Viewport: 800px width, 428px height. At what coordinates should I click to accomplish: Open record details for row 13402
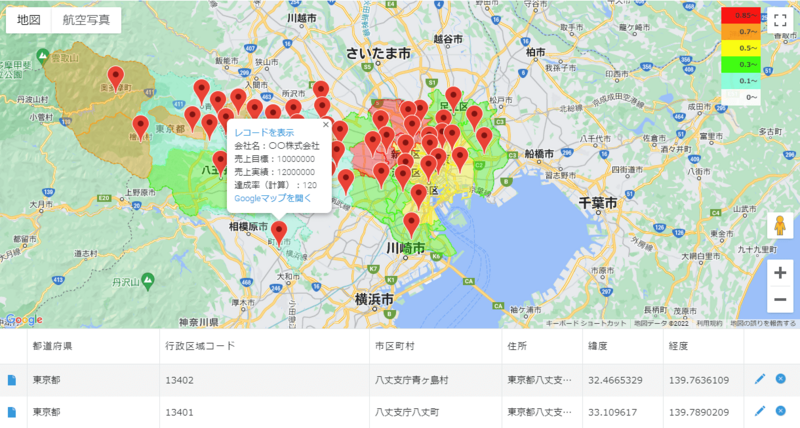(12, 380)
